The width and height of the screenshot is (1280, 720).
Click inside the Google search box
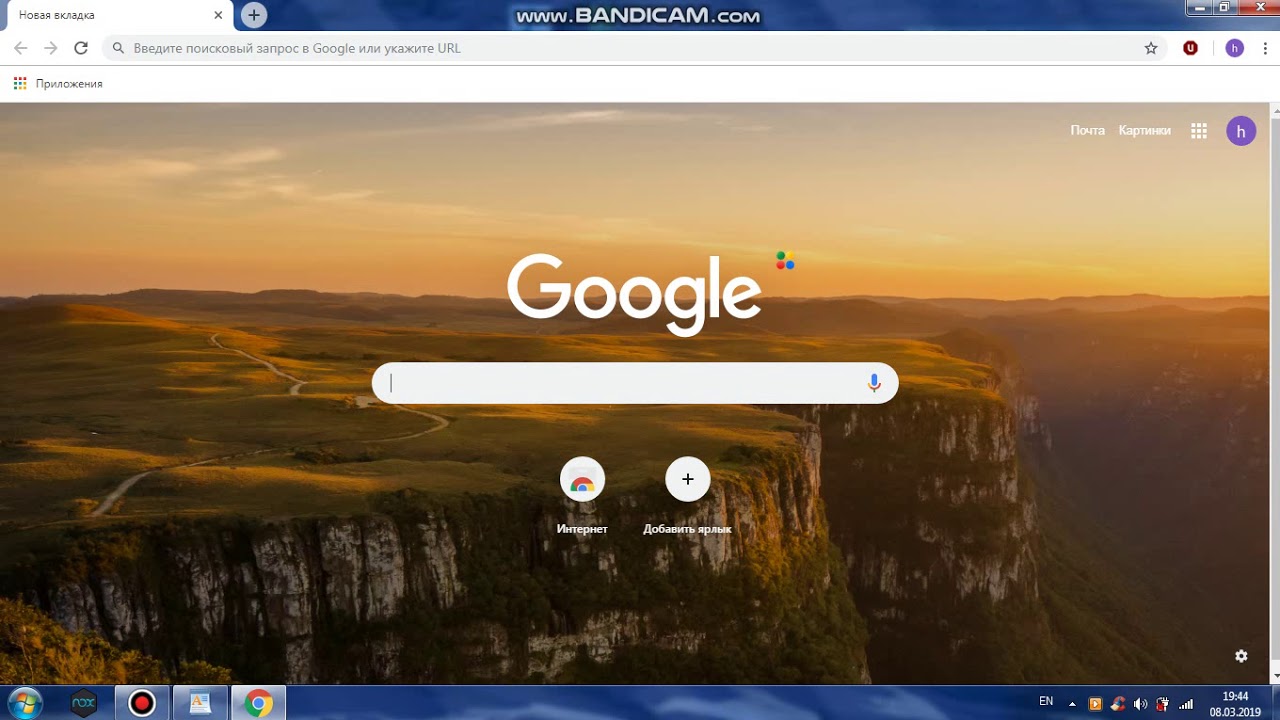(x=635, y=383)
